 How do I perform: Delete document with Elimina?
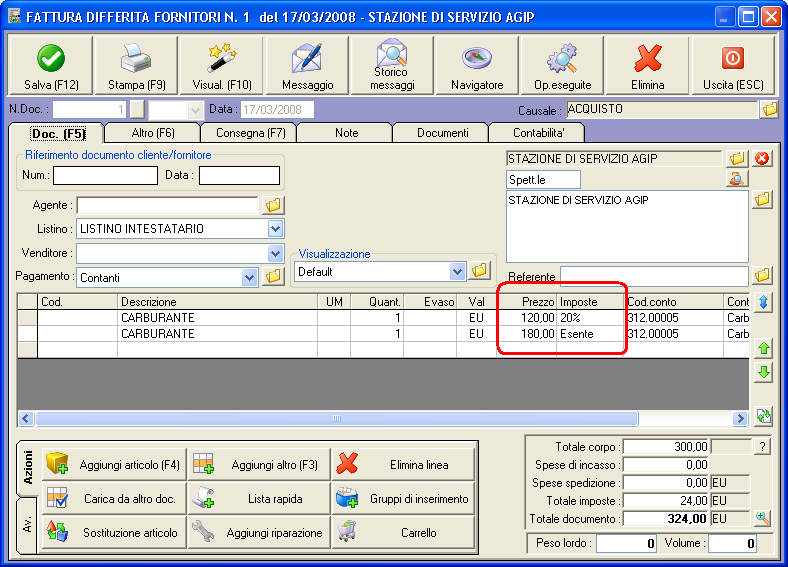click(647, 65)
